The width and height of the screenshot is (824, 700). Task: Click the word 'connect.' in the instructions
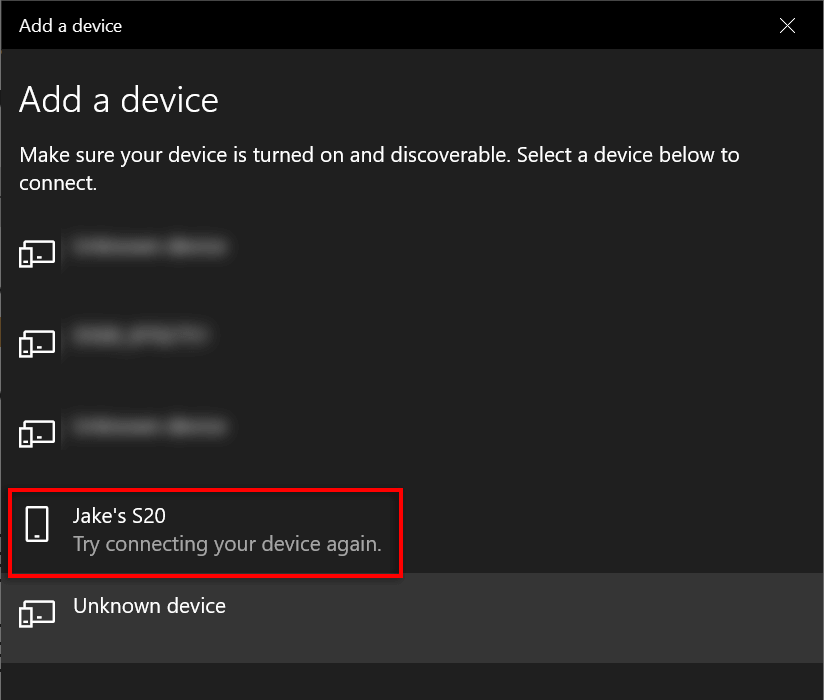[x=58, y=183]
